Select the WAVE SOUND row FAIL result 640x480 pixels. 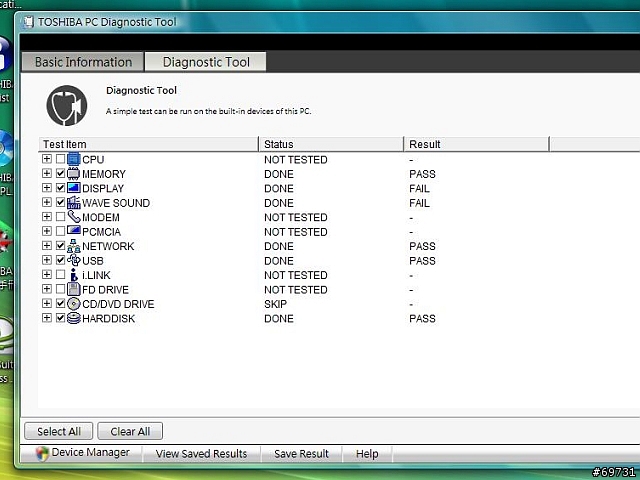419,203
